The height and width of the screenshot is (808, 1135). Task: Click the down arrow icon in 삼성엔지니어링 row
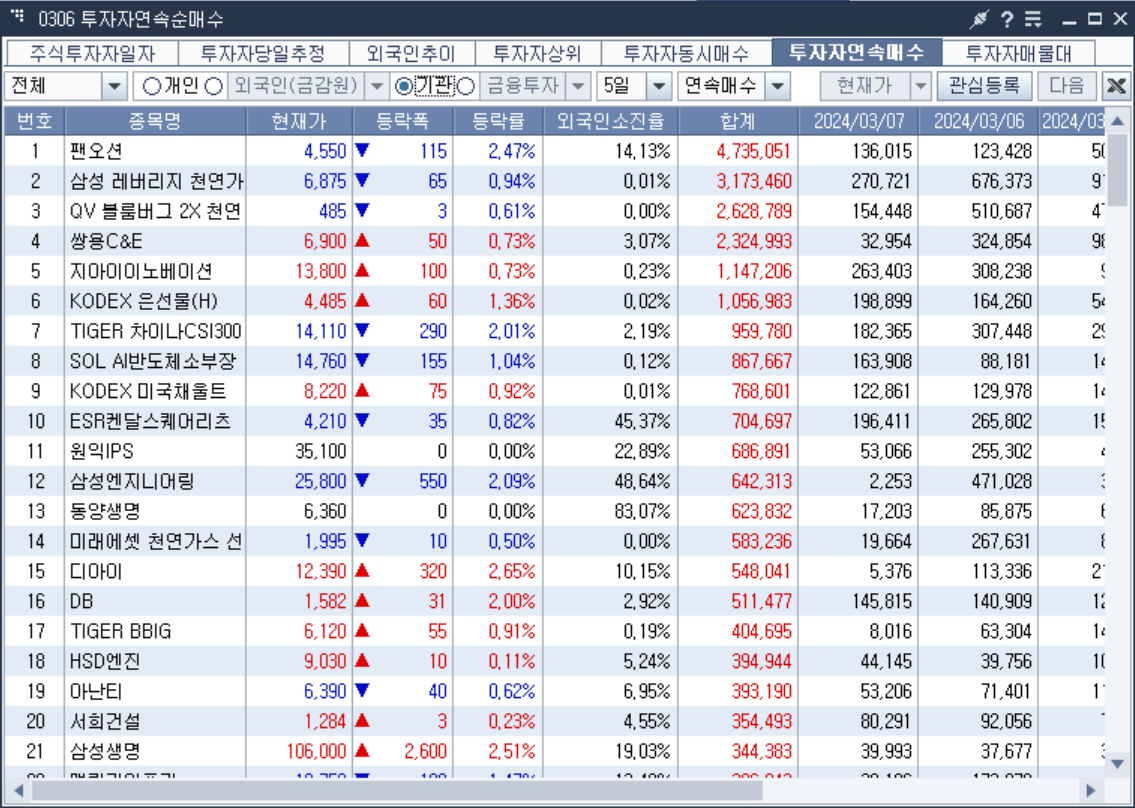(x=363, y=481)
